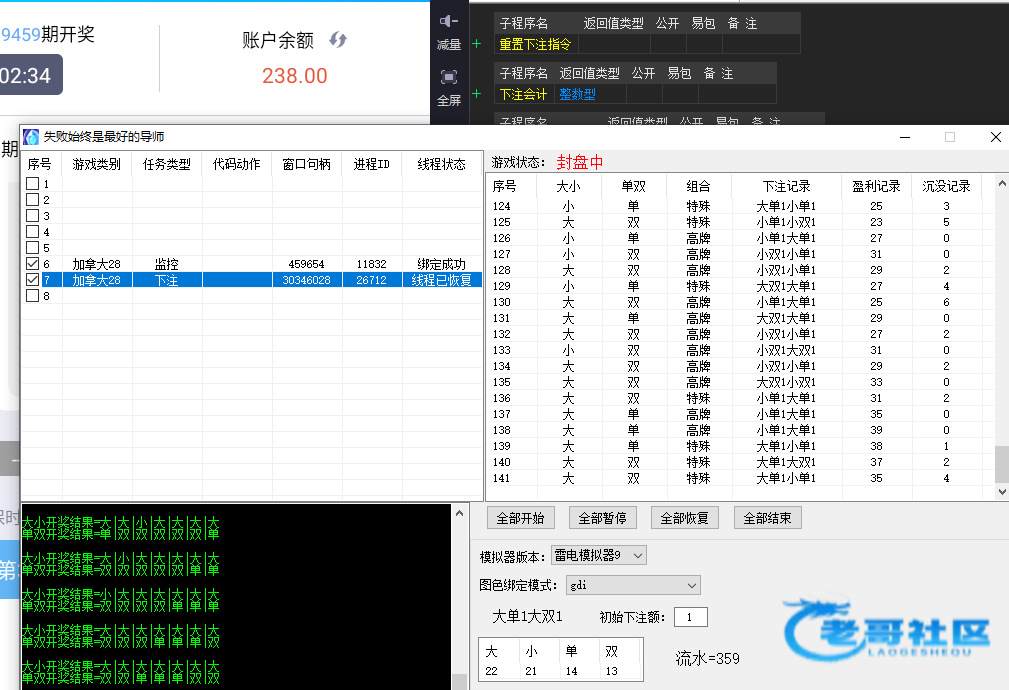1009x690 pixels.
Task: Click the blue flame app icon in title bar
Action: click(x=31, y=137)
